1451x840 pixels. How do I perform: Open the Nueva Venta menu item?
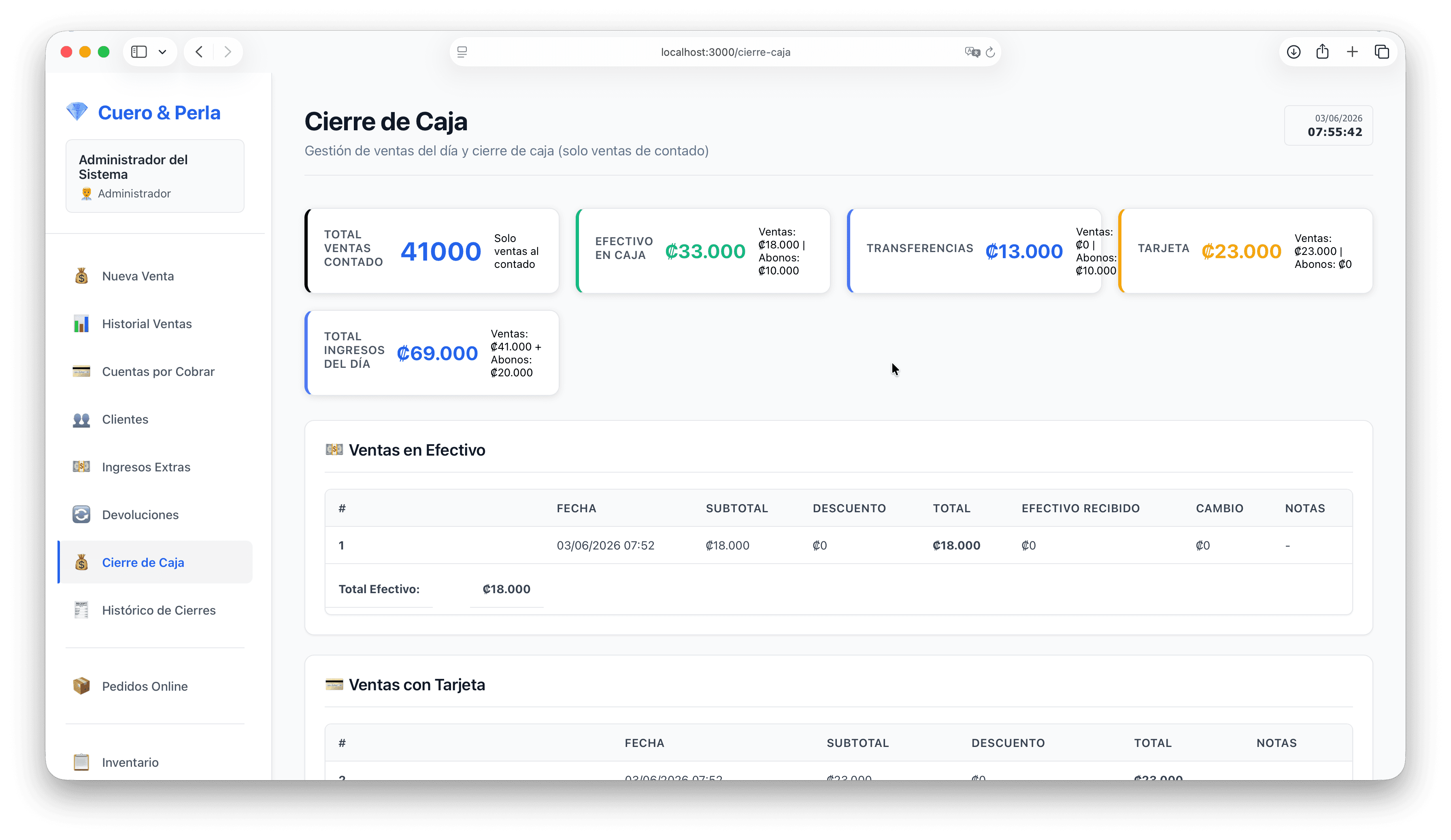[155, 276]
